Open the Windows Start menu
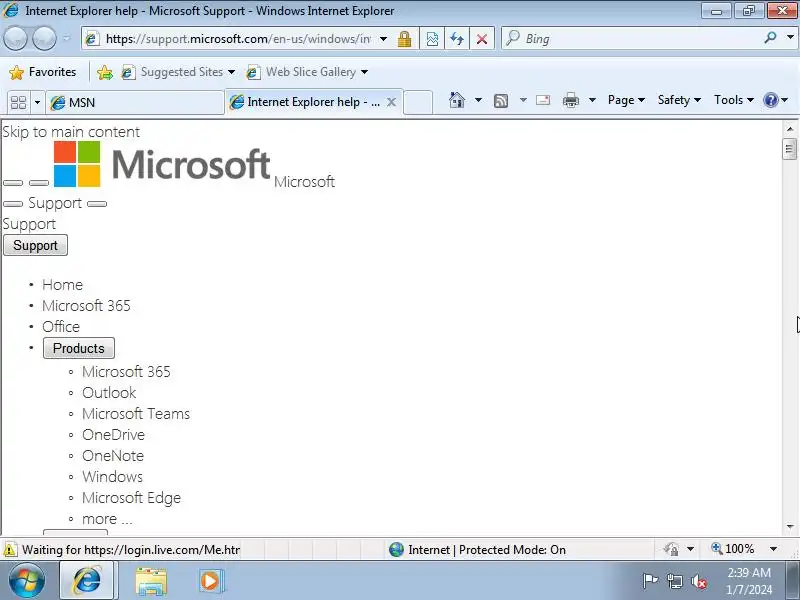The height and width of the screenshot is (600, 800). tap(27, 581)
